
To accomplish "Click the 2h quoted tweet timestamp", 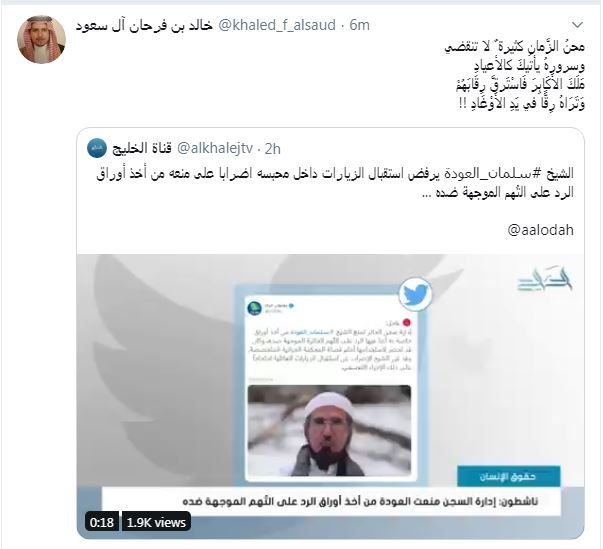I will 273,149.
